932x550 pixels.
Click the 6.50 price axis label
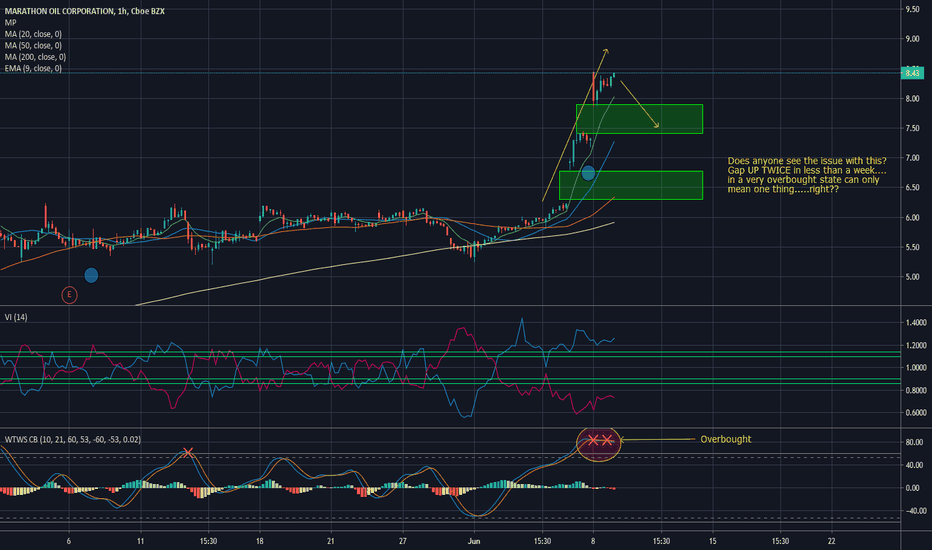click(912, 187)
